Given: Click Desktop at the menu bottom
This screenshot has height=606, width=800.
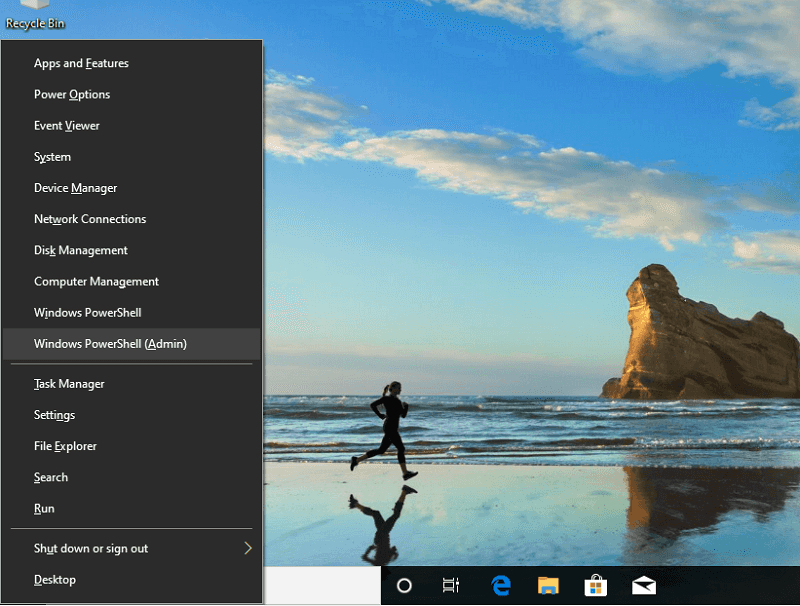Looking at the screenshot, I should click(55, 580).
